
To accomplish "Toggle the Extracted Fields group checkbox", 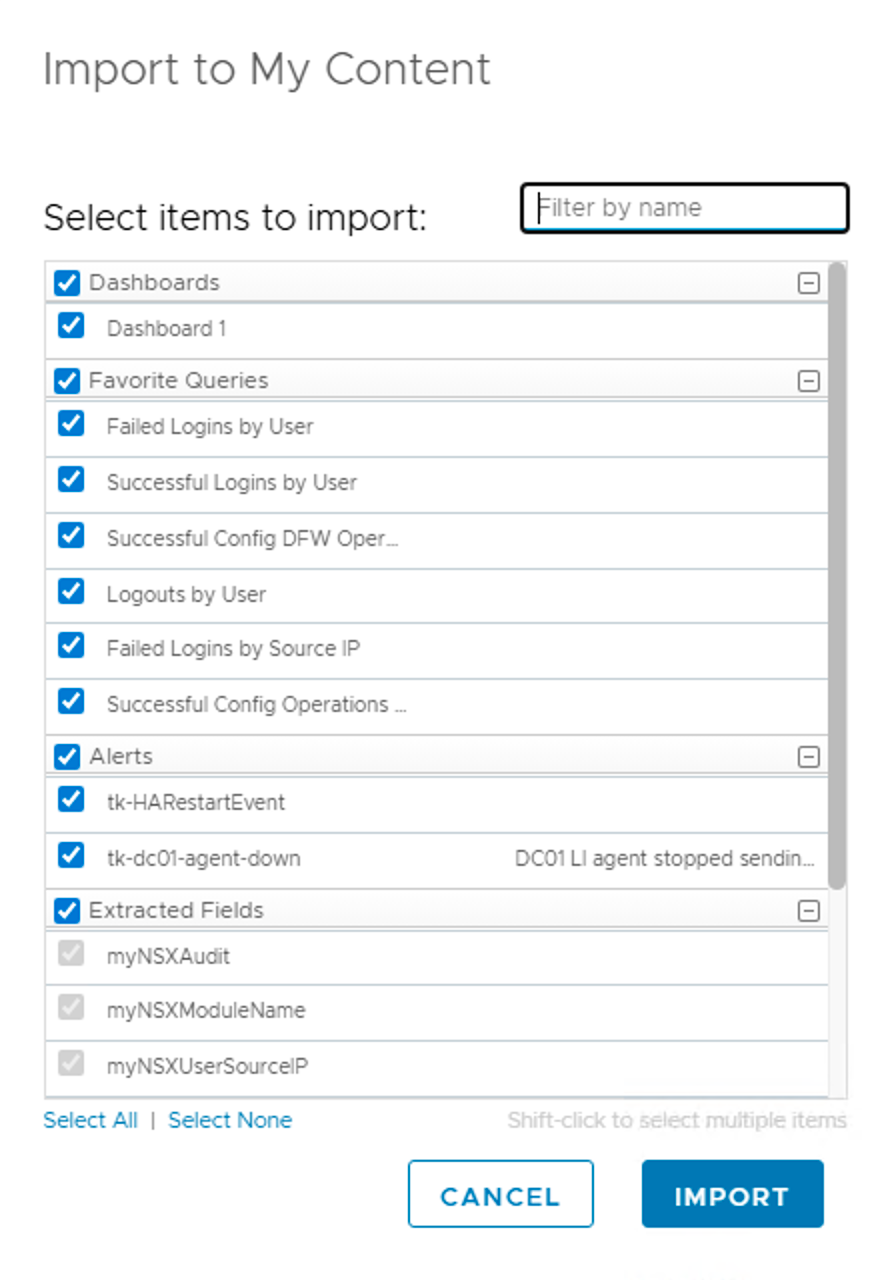I will [x=67, y=911].
